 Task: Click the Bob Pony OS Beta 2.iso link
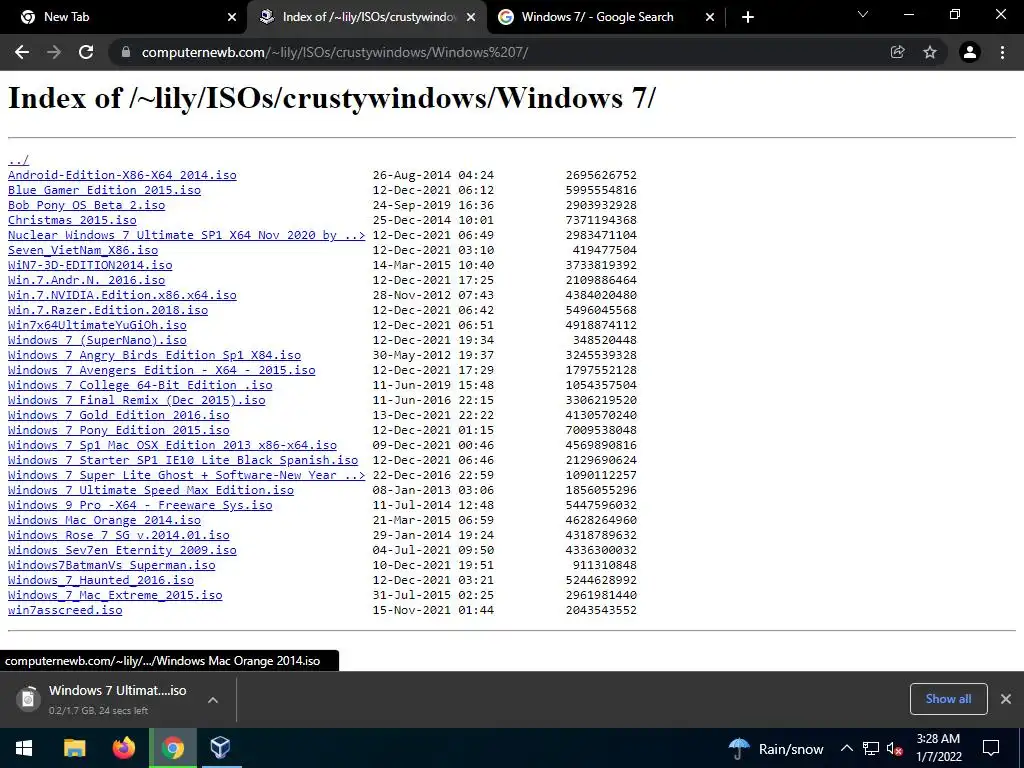(x=86, y=205)
